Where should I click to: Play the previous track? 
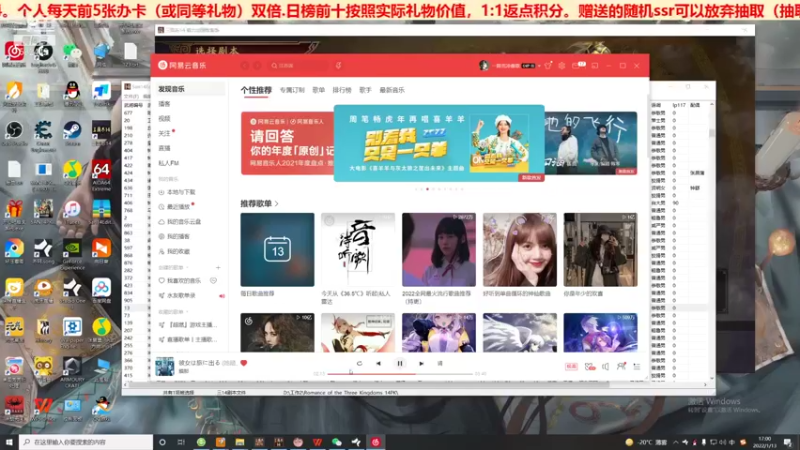point(379,364)
